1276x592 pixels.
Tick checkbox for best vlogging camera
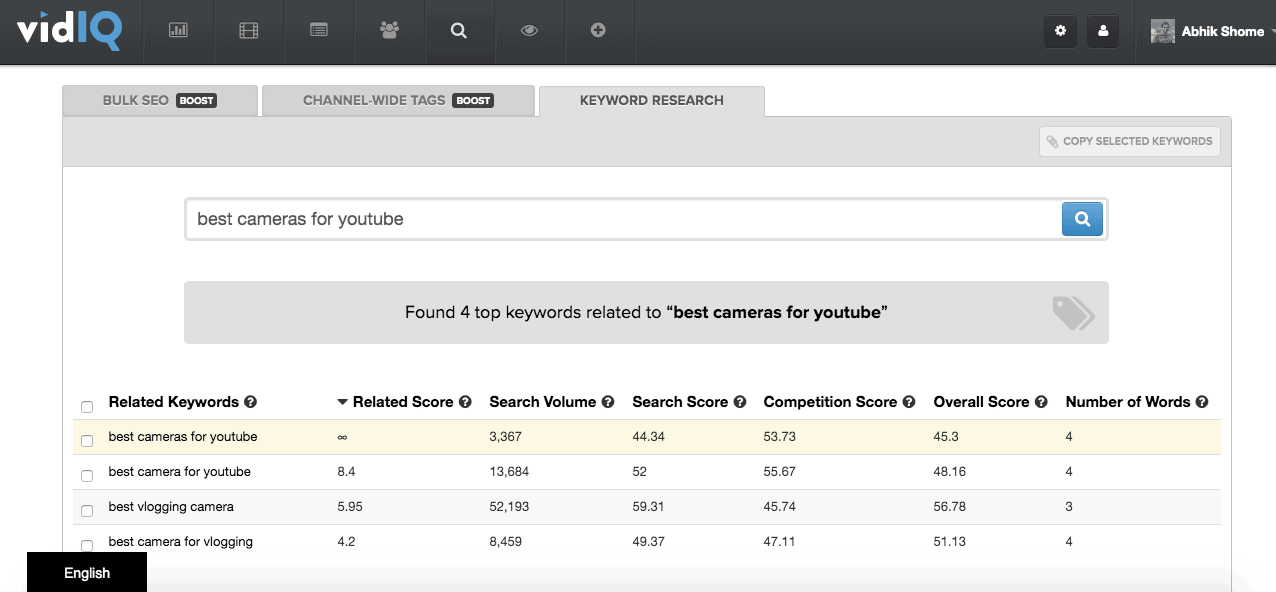(x=87, y=511)
